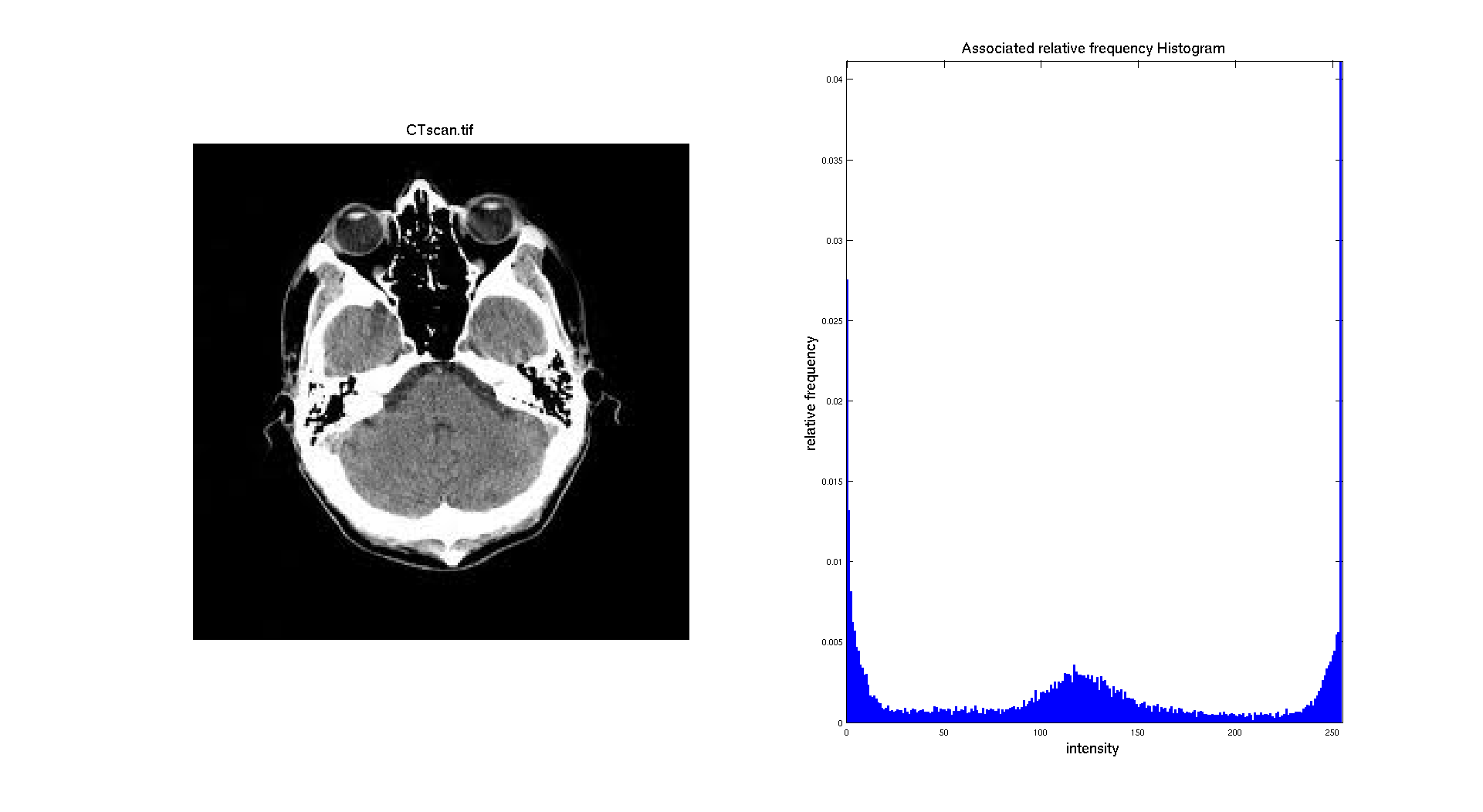Click the 0.02 y-axis tick label

[x=834, y=401]
